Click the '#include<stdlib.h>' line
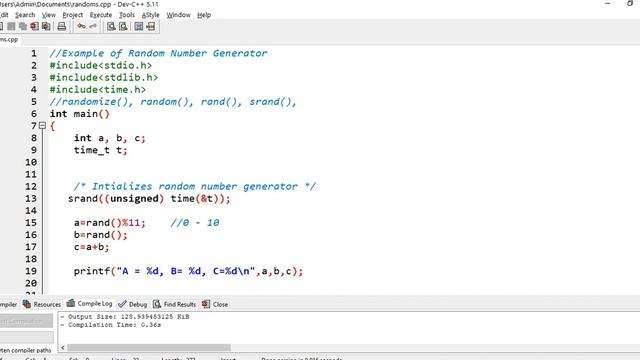Screen dimensions: 640x360 point(104,78)
